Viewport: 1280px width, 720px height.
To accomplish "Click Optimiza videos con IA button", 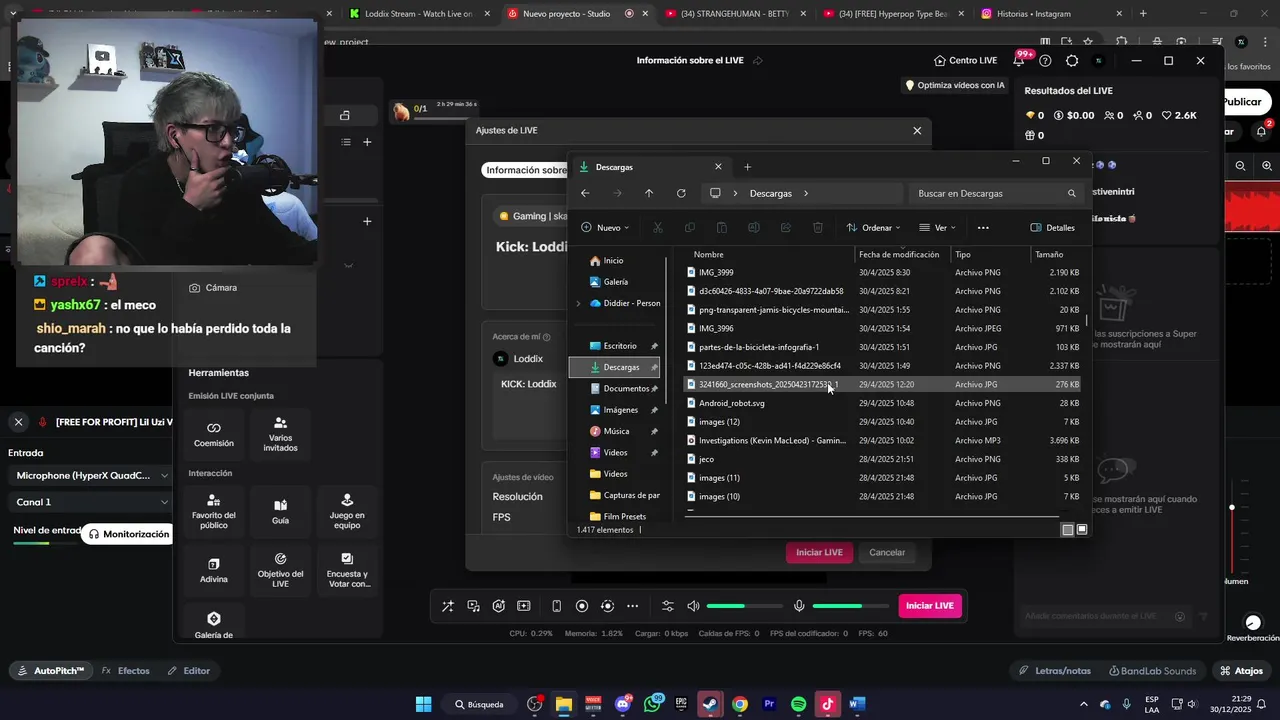I will tap(954, 85).
